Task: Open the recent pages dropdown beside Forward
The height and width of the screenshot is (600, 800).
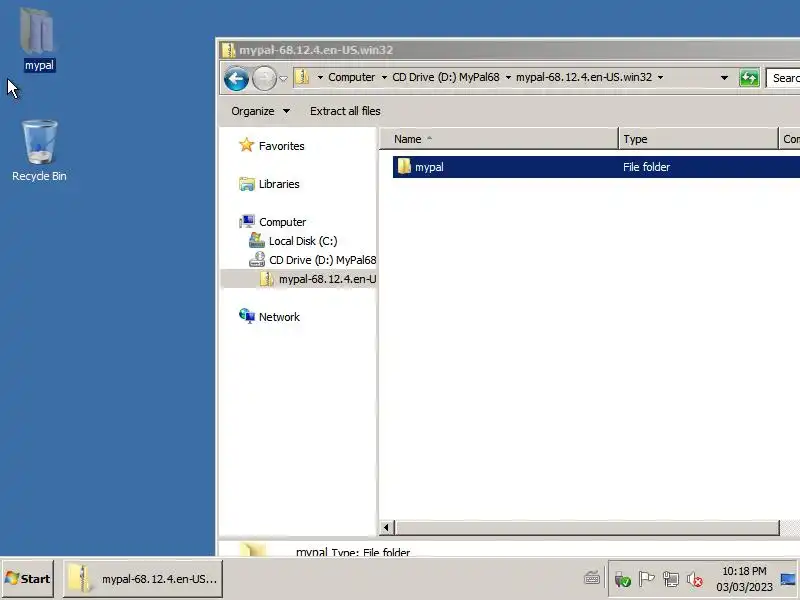Action: click(x=284, y=79)
